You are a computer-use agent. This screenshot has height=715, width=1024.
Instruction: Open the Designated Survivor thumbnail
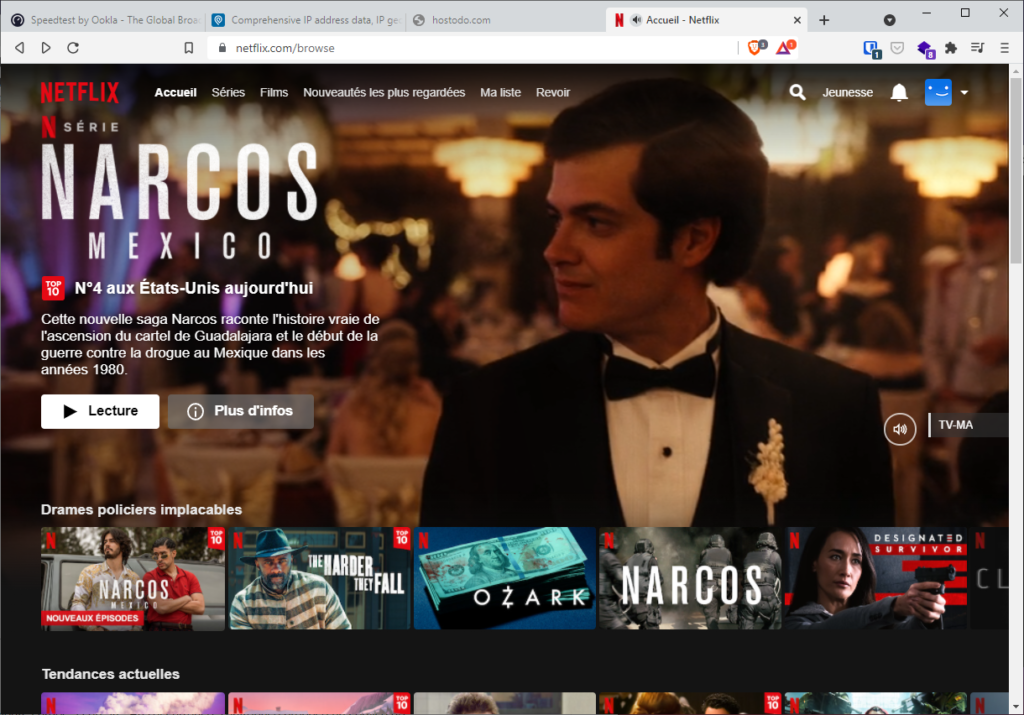(x=876, y=579)
